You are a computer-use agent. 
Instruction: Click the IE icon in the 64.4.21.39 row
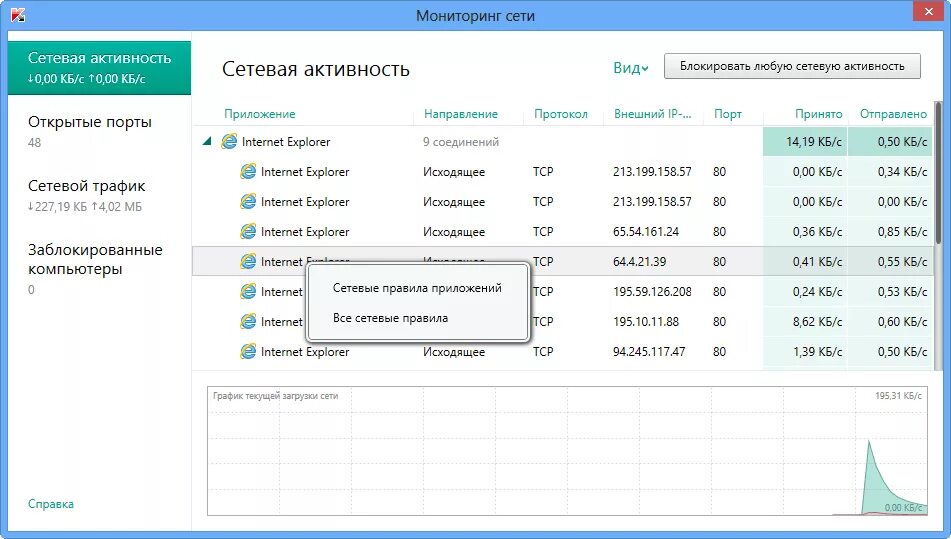tap(247, 261)
